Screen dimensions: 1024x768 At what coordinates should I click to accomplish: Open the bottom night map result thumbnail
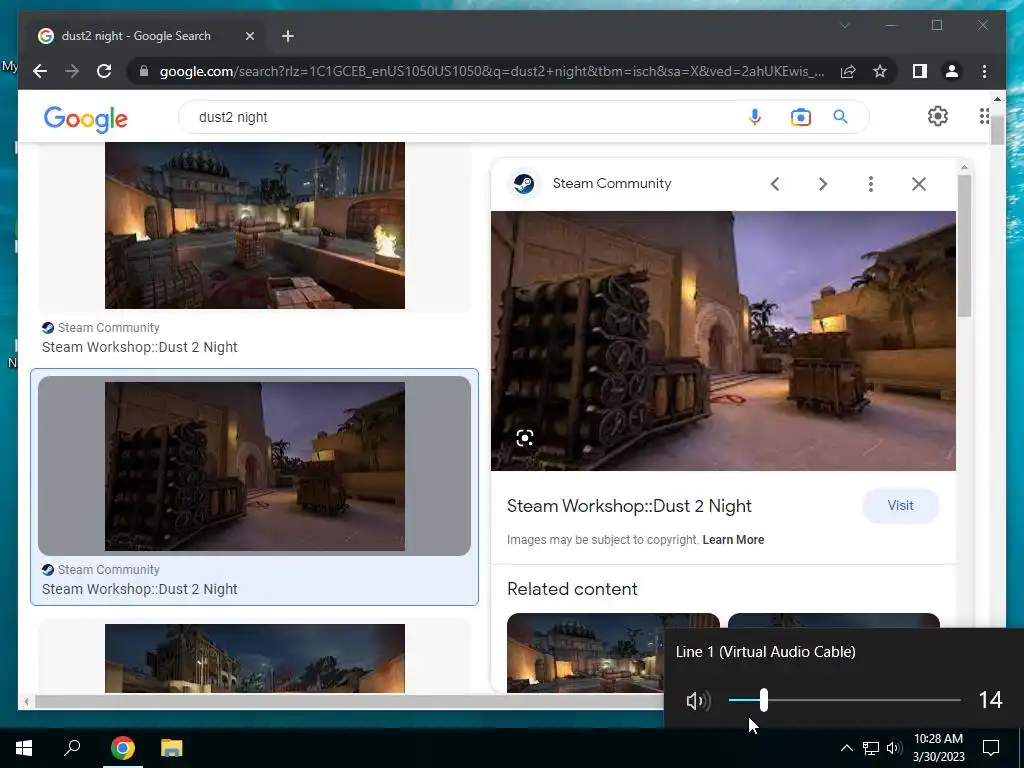click(255, 658)
